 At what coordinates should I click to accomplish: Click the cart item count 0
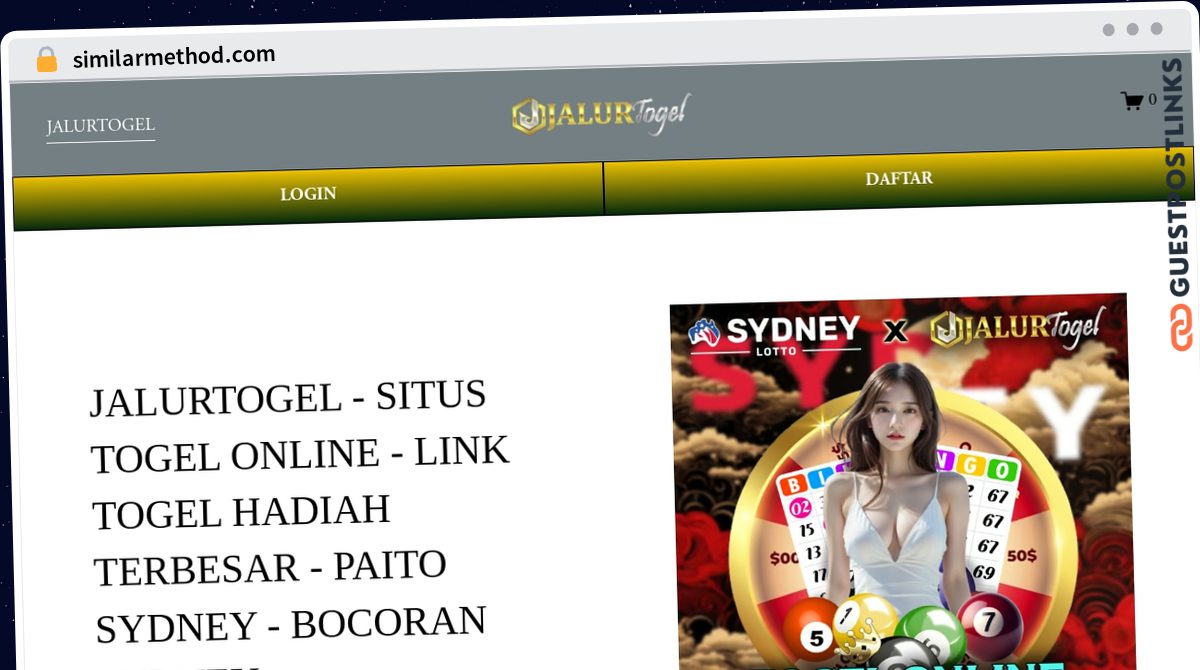coord(1153,99)
